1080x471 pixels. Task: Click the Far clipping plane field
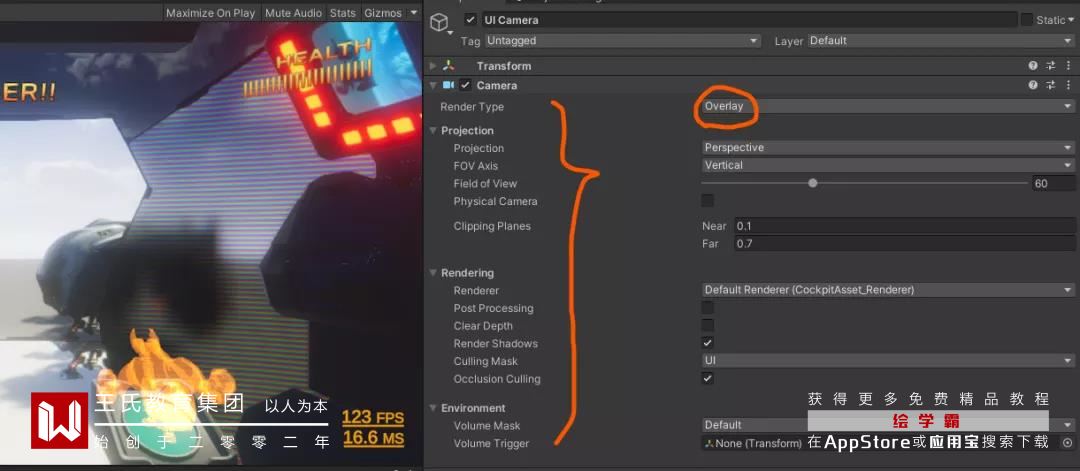point(904,244)
